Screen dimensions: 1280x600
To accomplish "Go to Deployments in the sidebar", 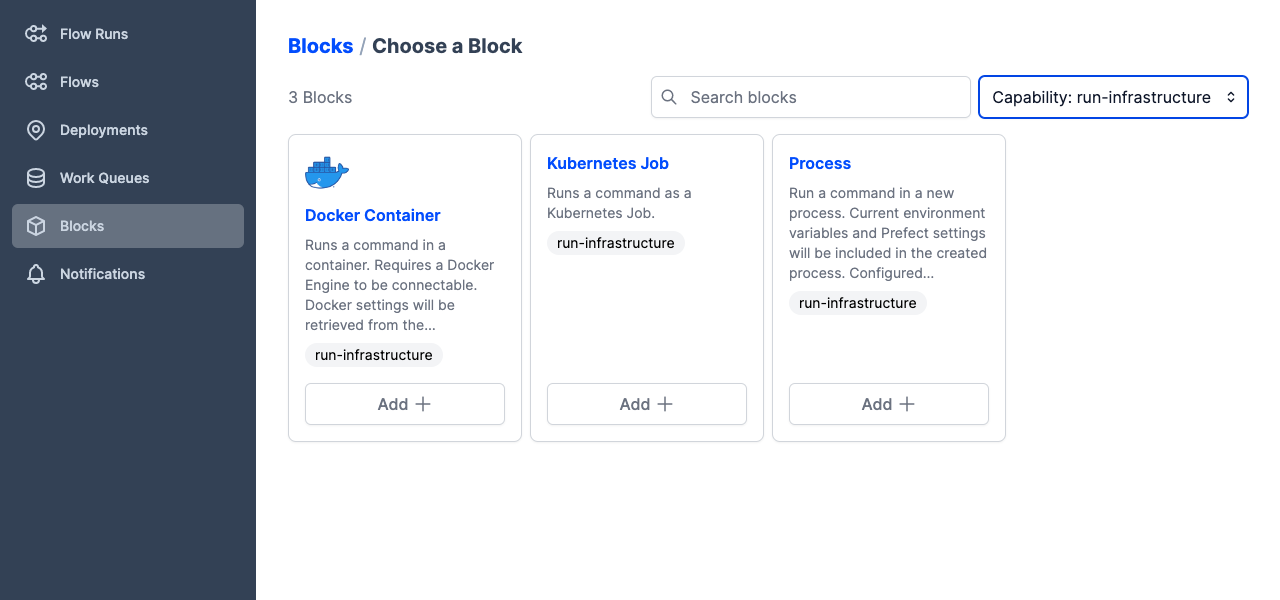I will point(103,130).
